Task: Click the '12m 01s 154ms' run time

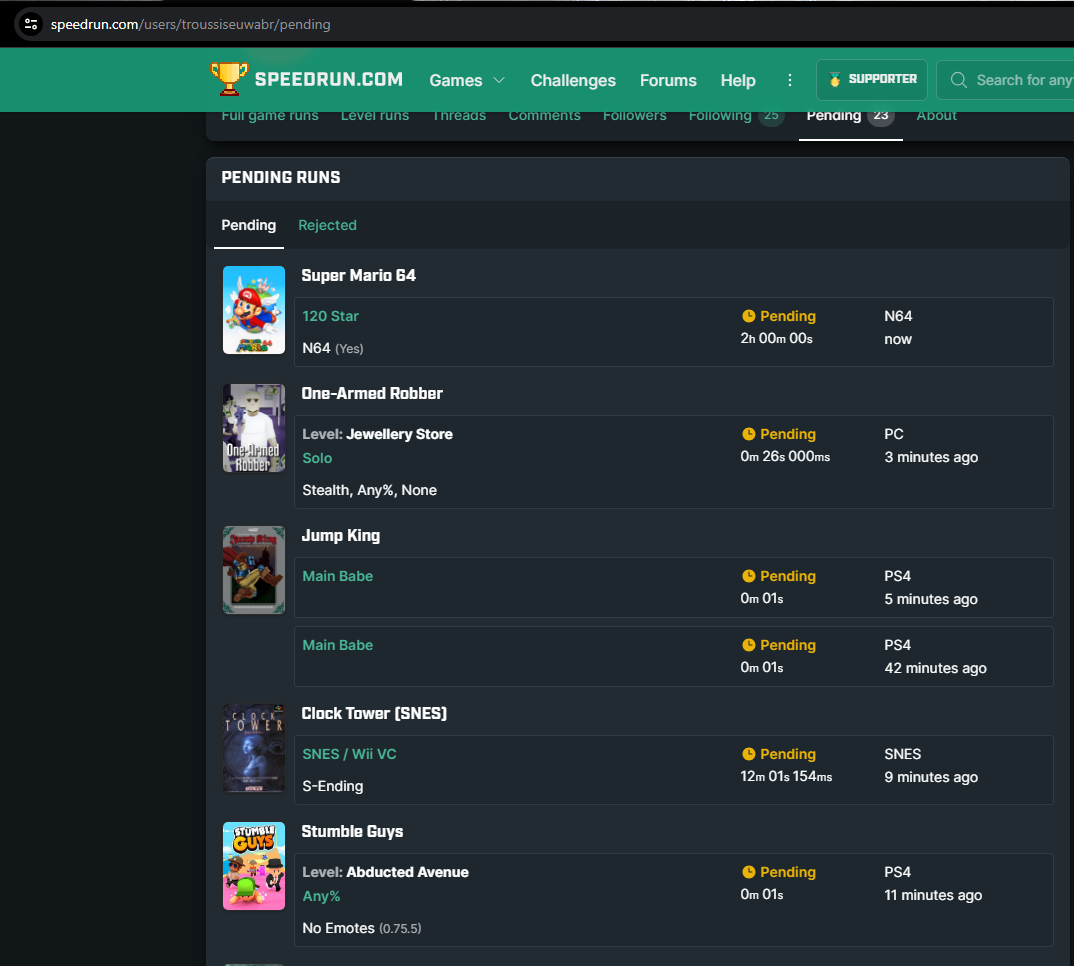Action: [786, 776]
